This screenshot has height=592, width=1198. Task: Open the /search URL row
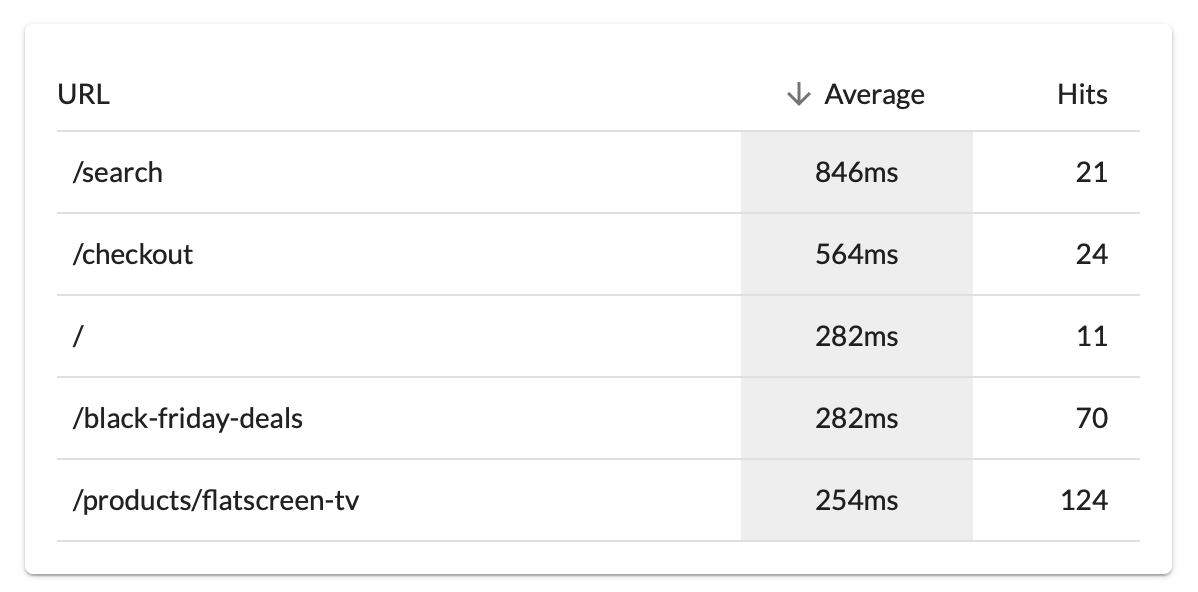(118, 173)
